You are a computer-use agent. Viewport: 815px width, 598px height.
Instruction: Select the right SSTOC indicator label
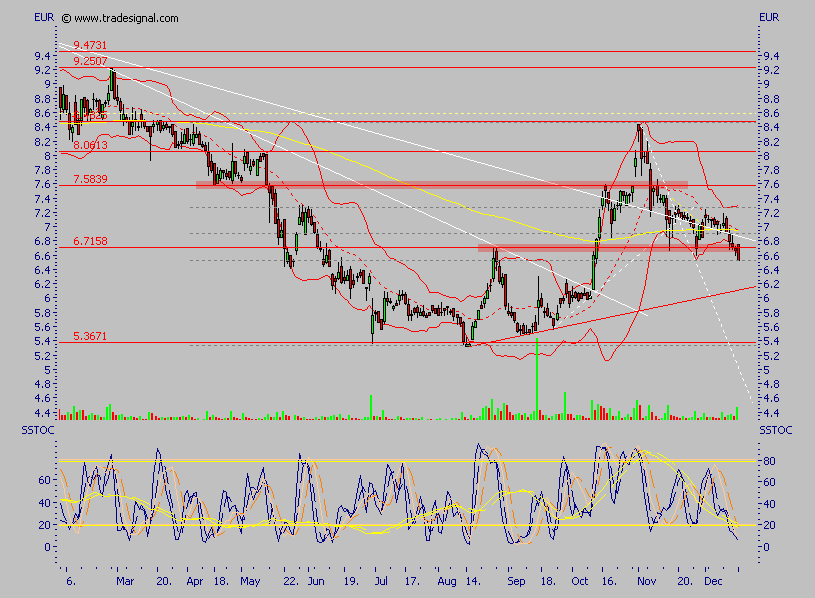[775, 430]
